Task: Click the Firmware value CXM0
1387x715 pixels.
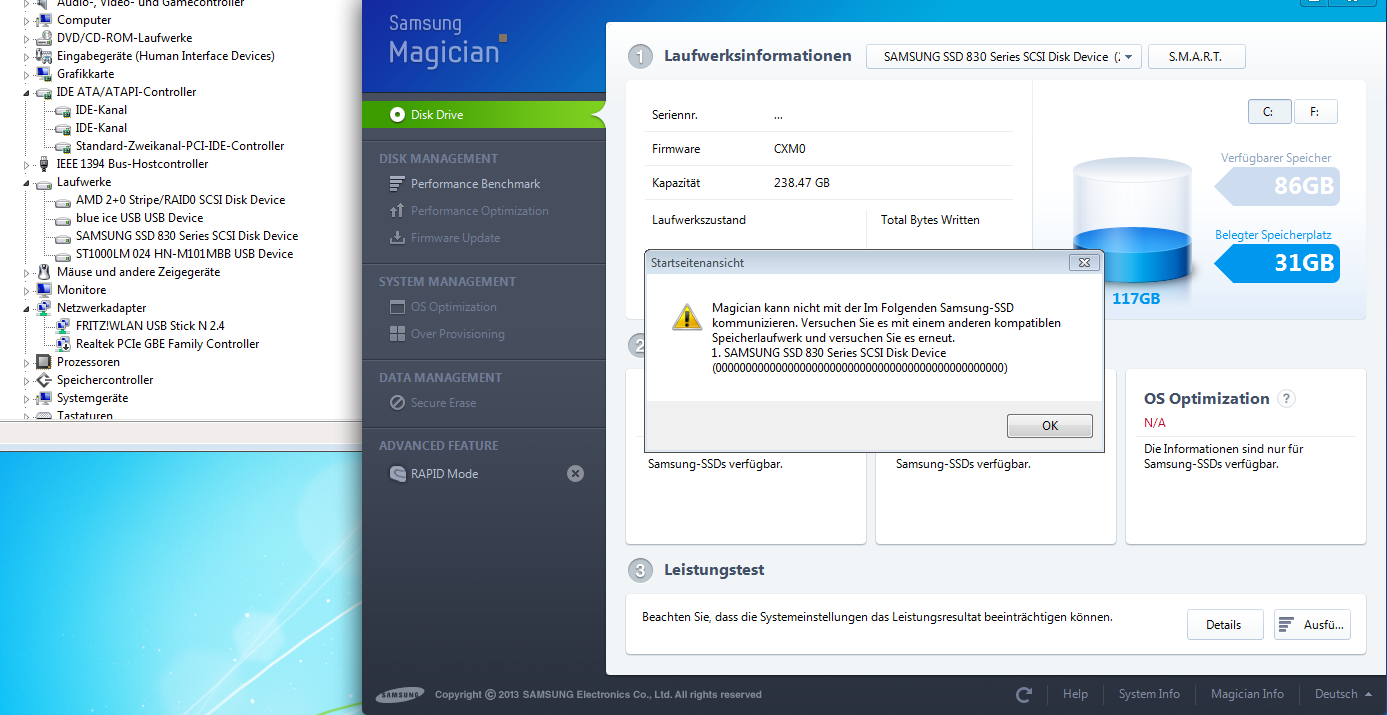Action: click(x=789, y=149)
